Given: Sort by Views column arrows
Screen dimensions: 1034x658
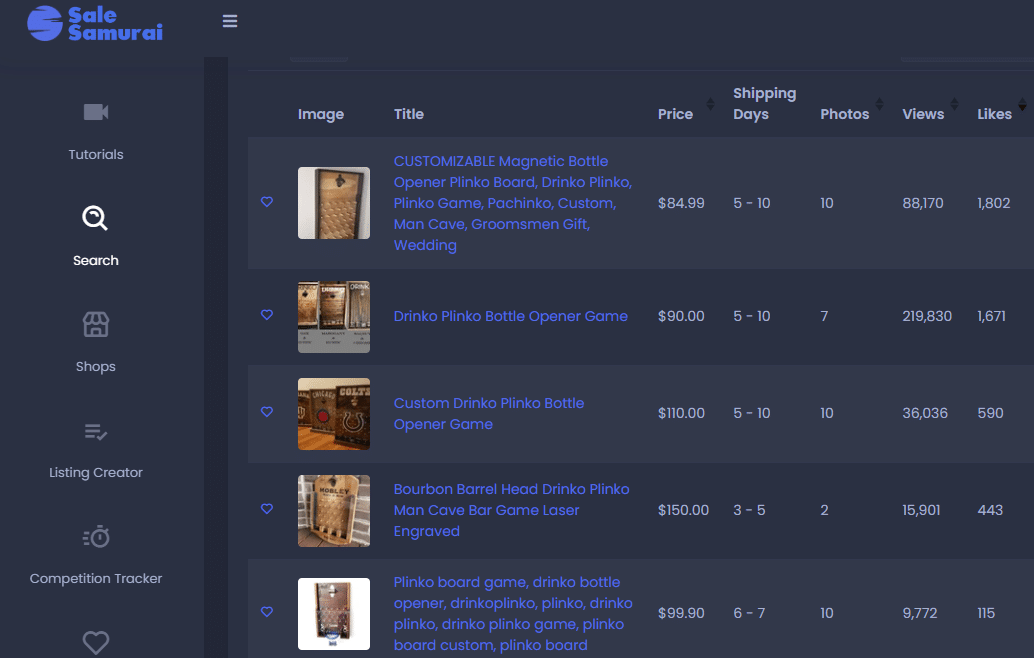Looking at the screenshot, I should tap(954, 104).
